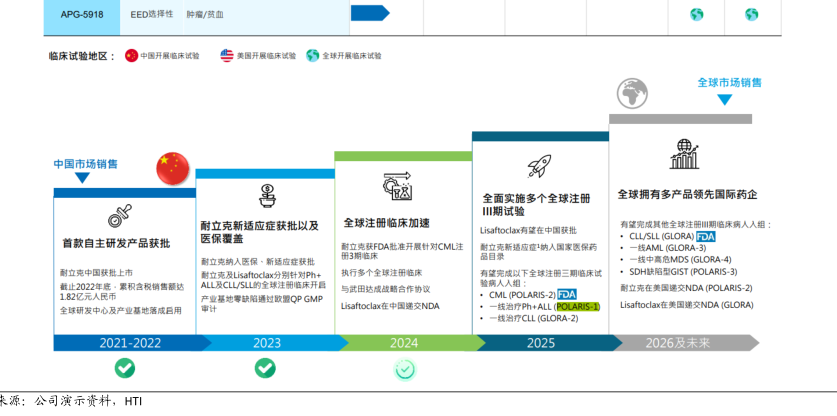Select the rocket icon above 全面实施多个全球注册III期试验
837x416 pixels.
pyautogui.click(x=540, y=166)
